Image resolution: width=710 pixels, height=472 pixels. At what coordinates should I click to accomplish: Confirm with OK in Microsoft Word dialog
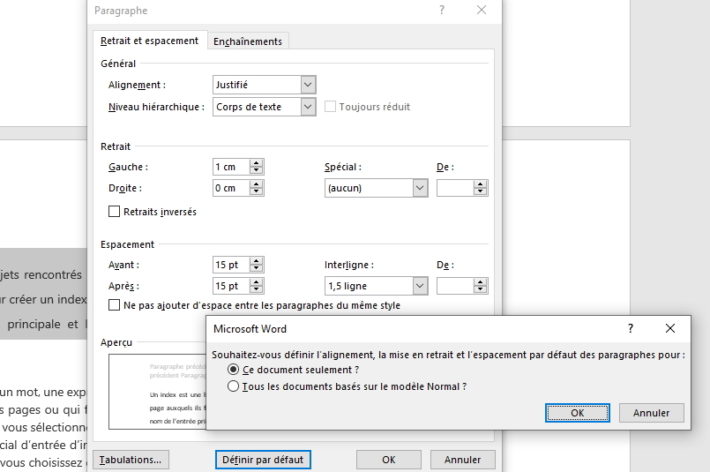coord(577,413)
